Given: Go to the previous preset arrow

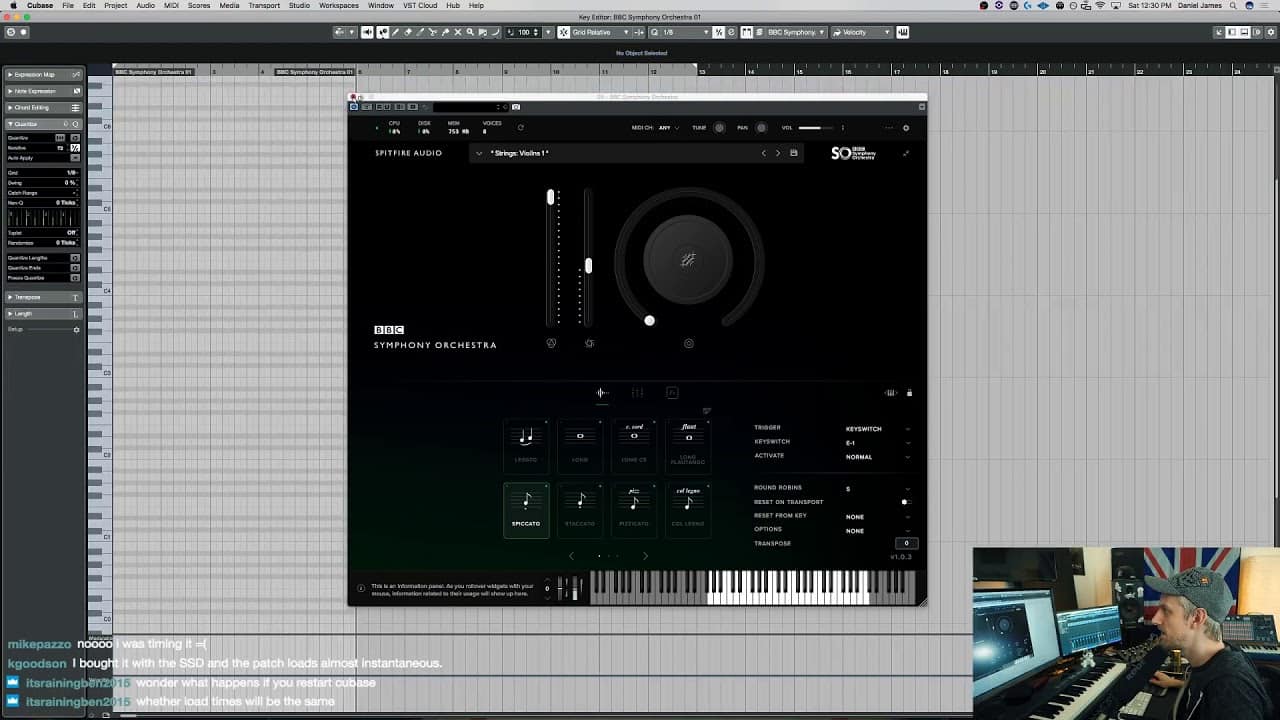Looking at the screenshot, I should pos(764,153).
